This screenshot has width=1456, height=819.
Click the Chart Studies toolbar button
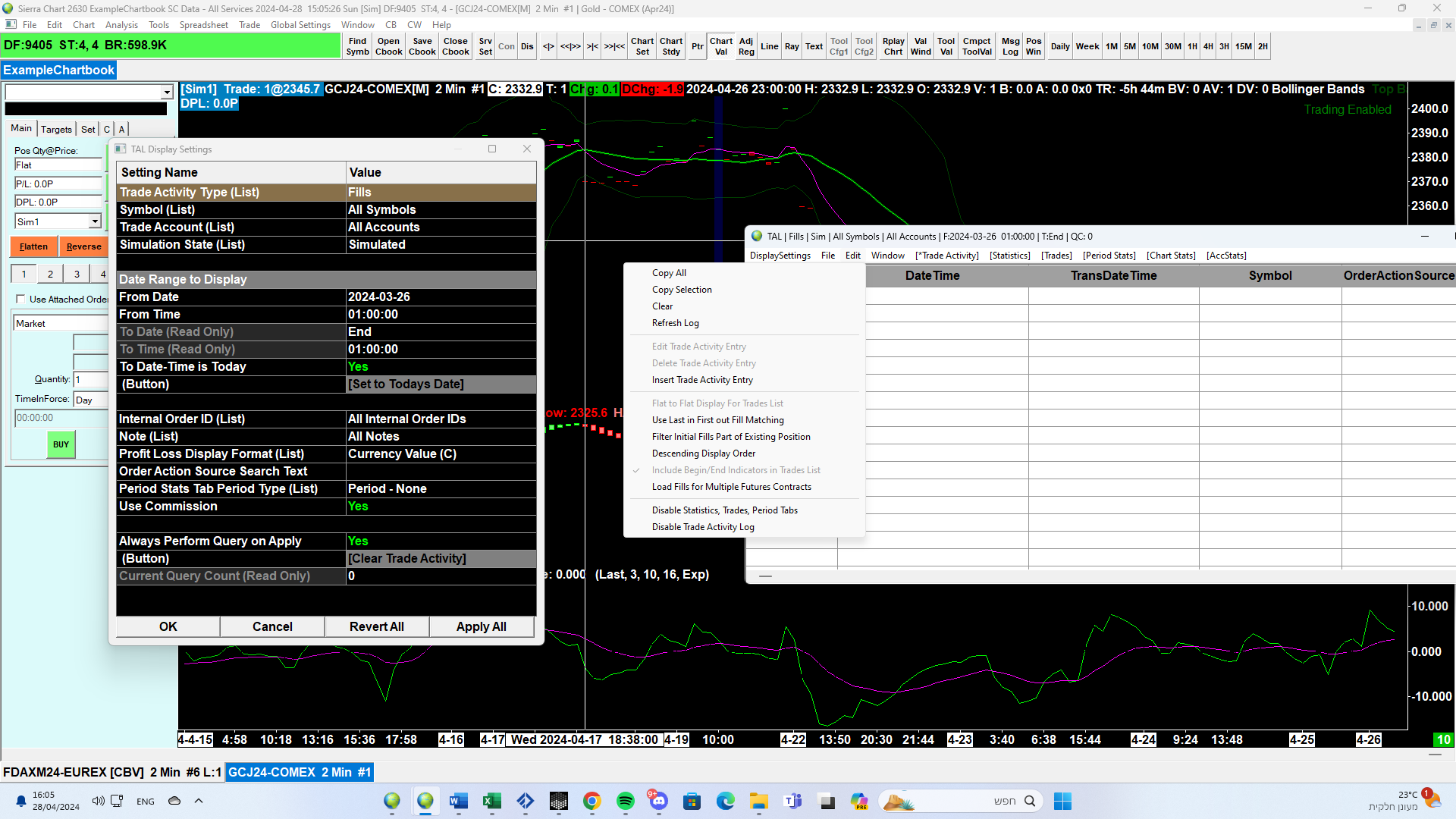tap(671, 46)
